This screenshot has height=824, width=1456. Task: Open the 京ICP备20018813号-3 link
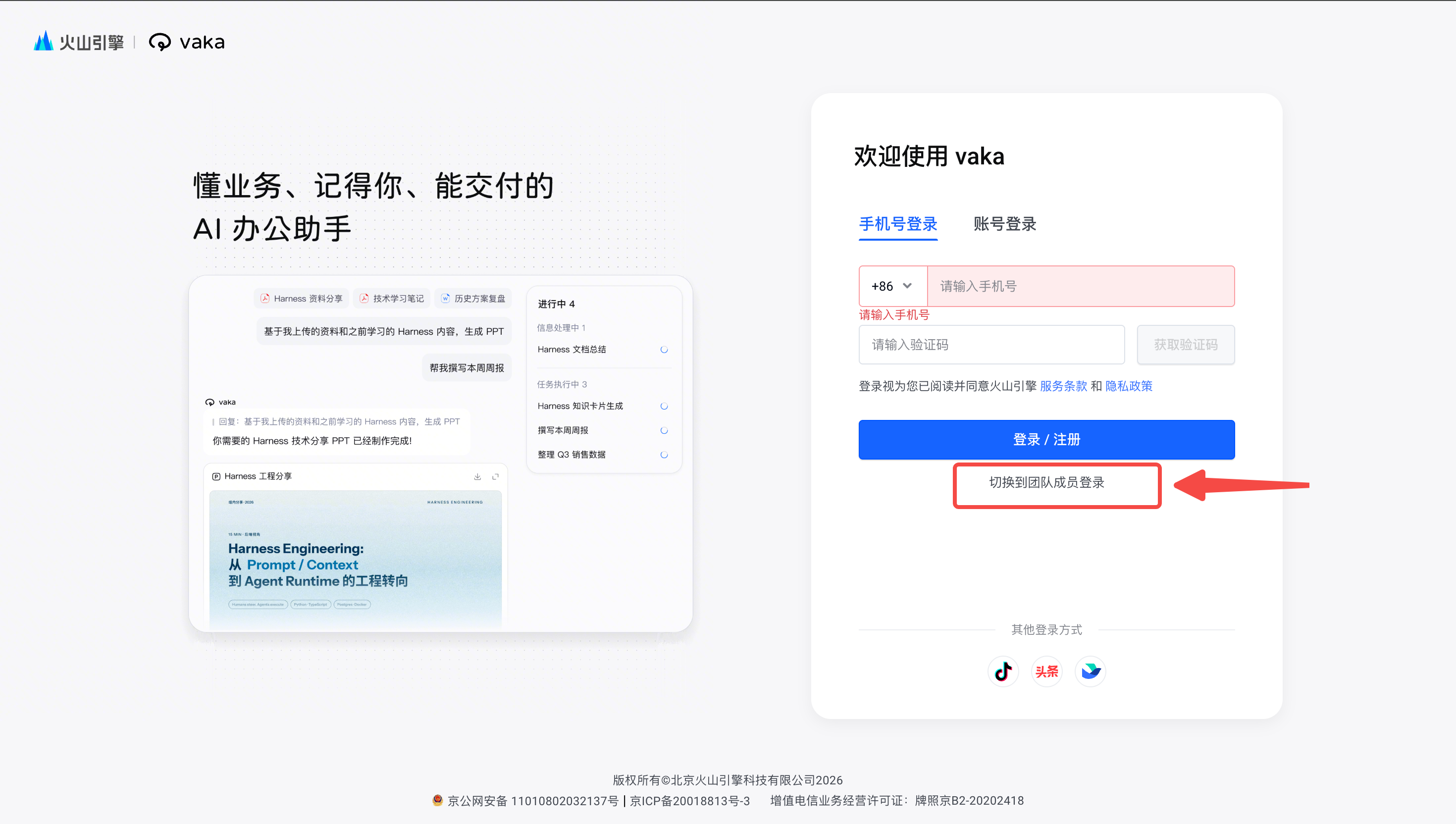(690, 801)
